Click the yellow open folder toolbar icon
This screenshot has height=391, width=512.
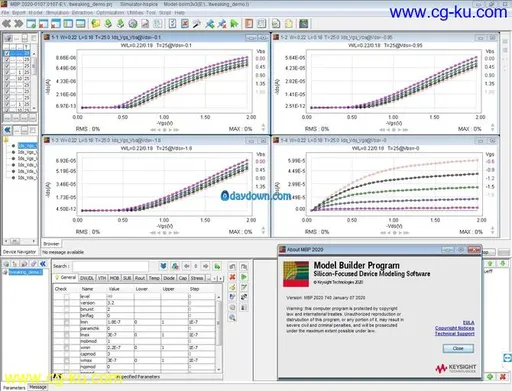click(x=96, y=23)
